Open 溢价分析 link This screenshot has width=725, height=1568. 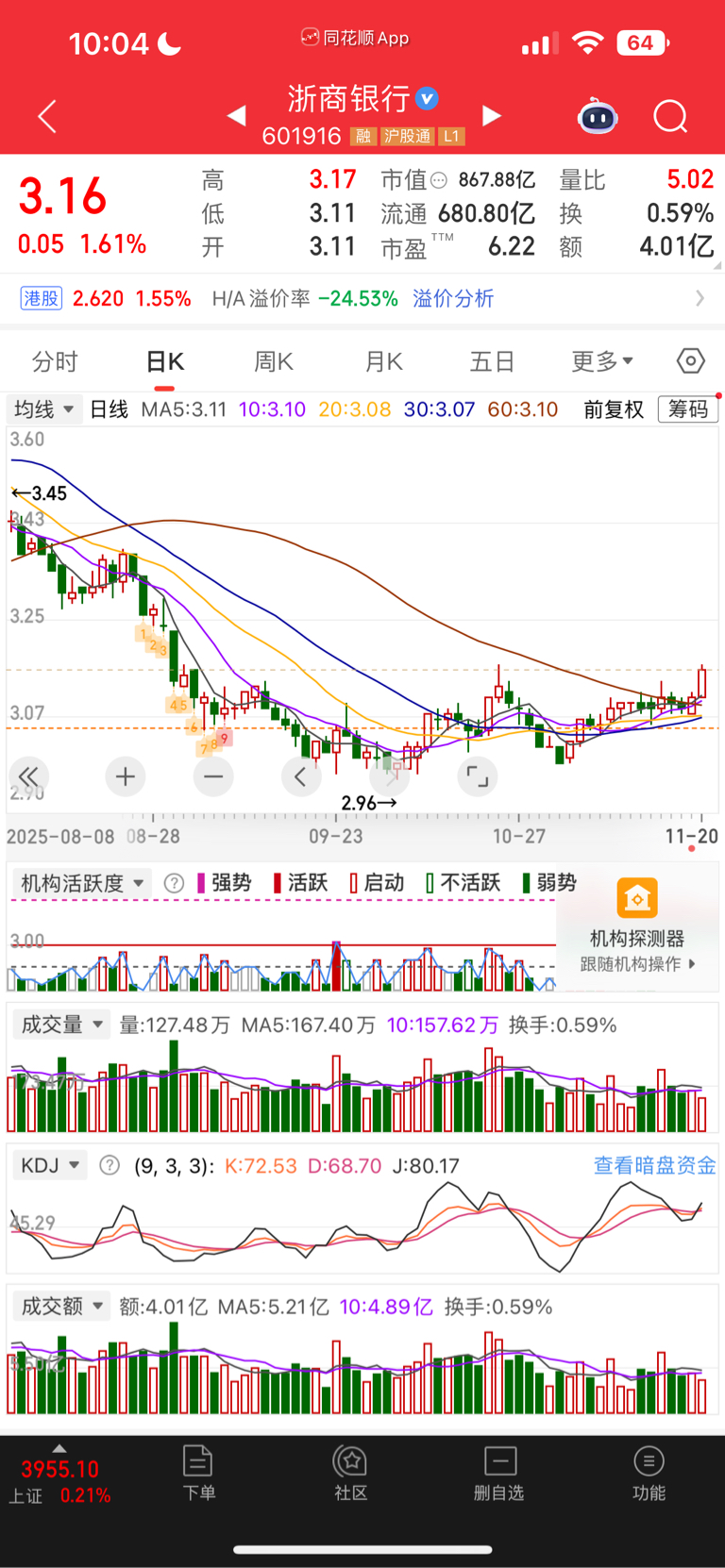(453, 299)
